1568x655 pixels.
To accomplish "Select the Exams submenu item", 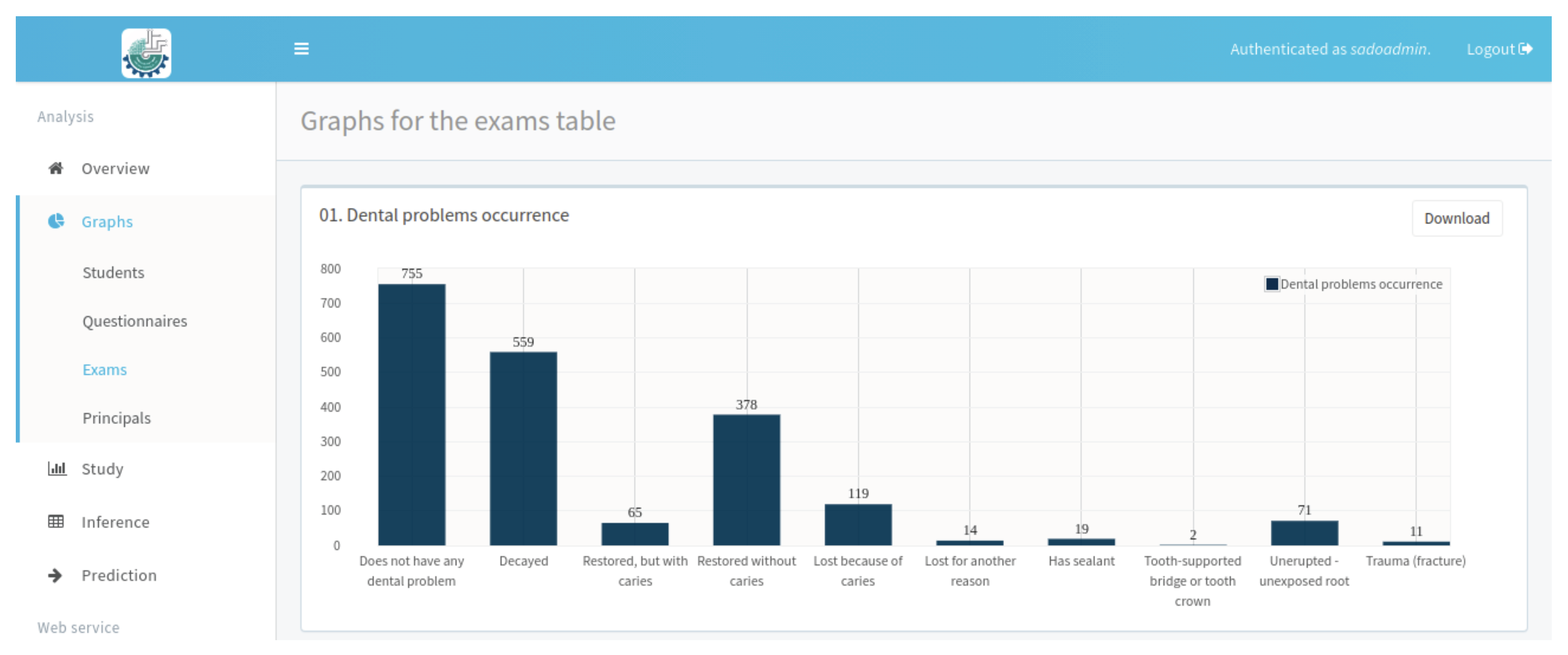I will tap(105, 370).
